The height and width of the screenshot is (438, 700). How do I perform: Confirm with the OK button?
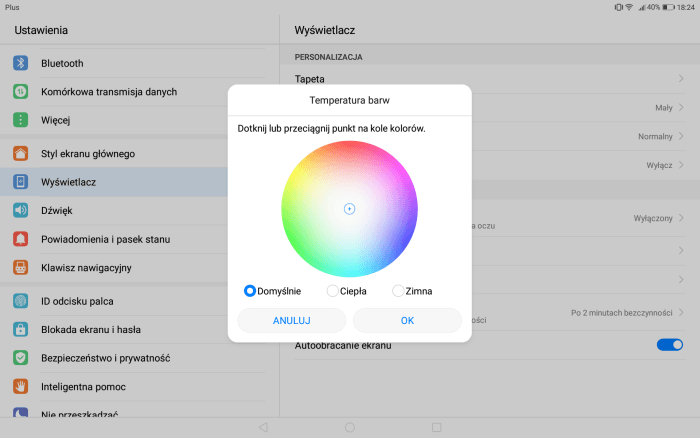407,320
